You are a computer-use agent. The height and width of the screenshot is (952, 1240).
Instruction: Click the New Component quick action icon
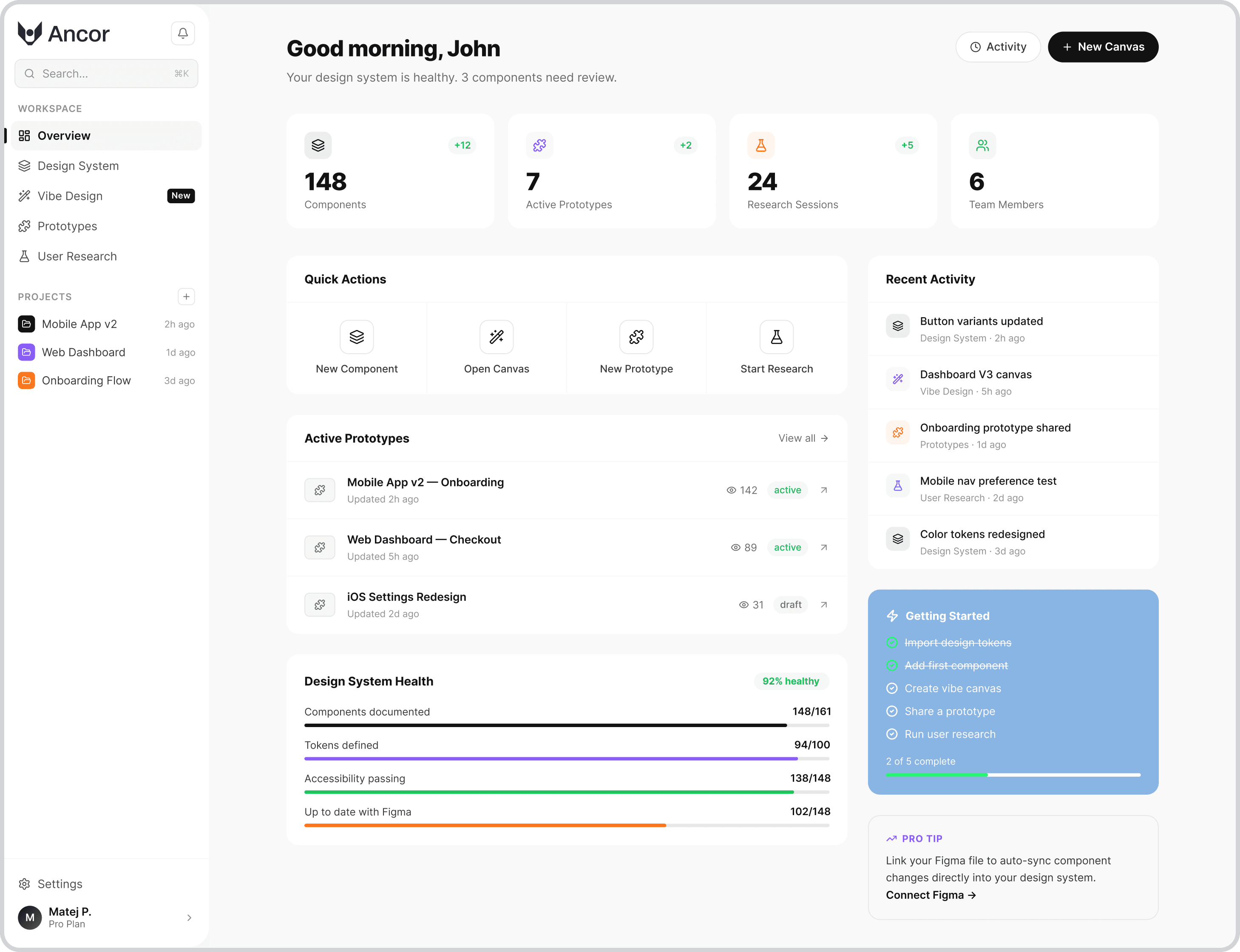356,337
